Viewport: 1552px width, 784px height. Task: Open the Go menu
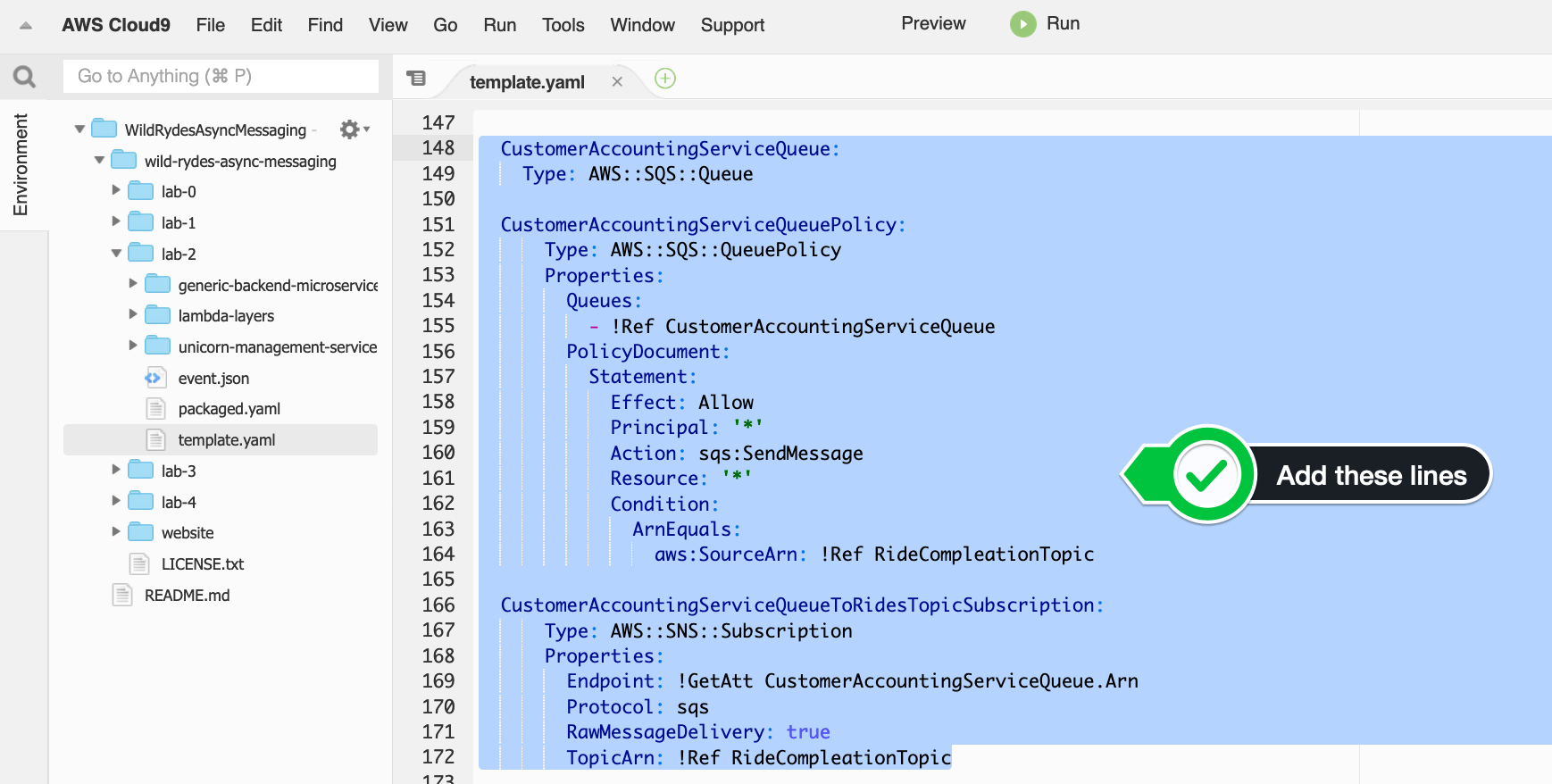tap(446, 25)
